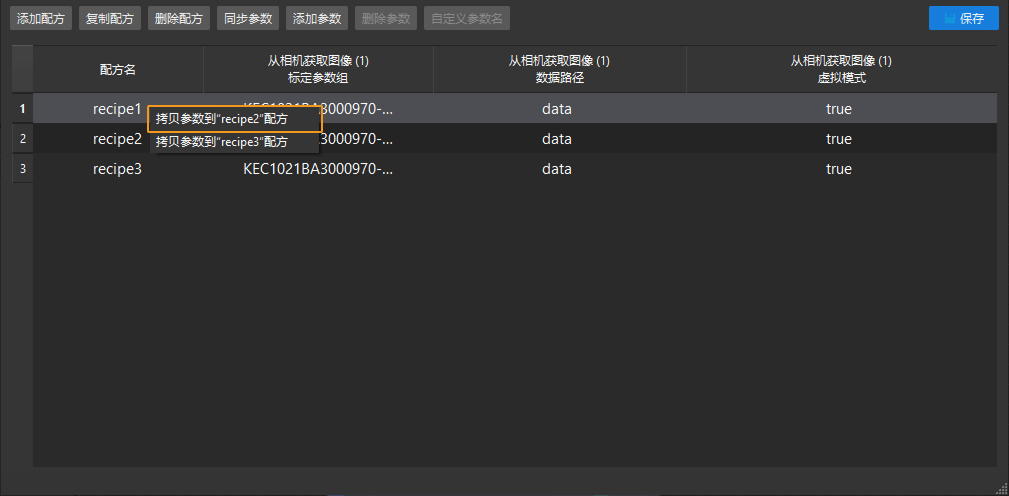Select the recipe3 name cell
Viewport: 1009px width, 496px height.
pos(118,169)
